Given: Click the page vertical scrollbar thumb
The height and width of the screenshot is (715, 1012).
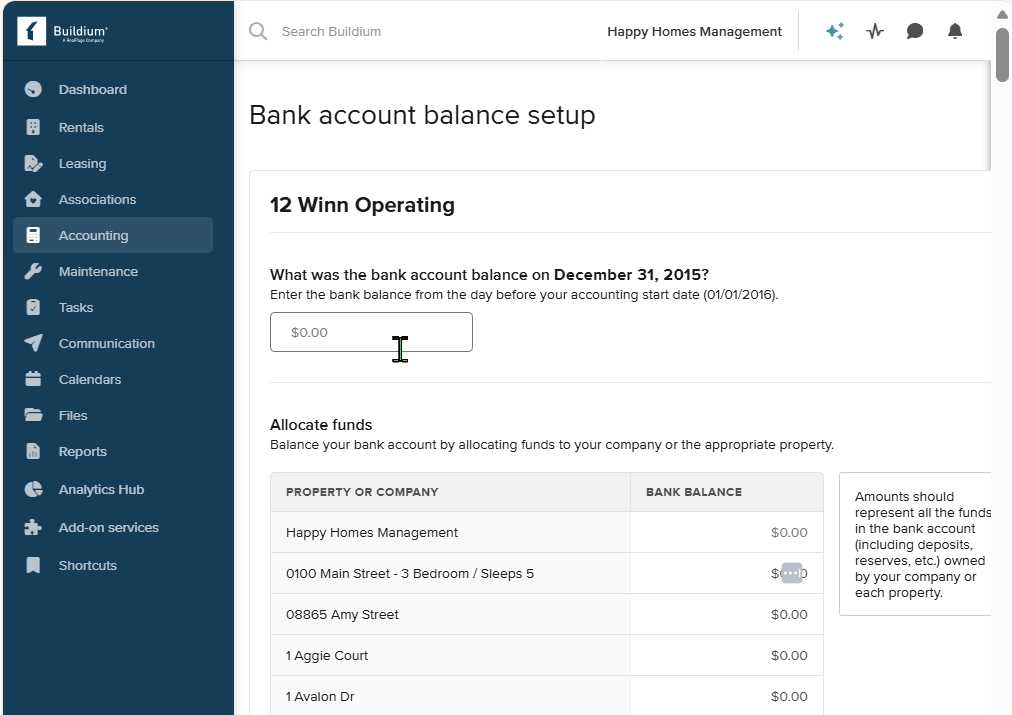Looking at the screenshot, I should (x=1002, y=55).
